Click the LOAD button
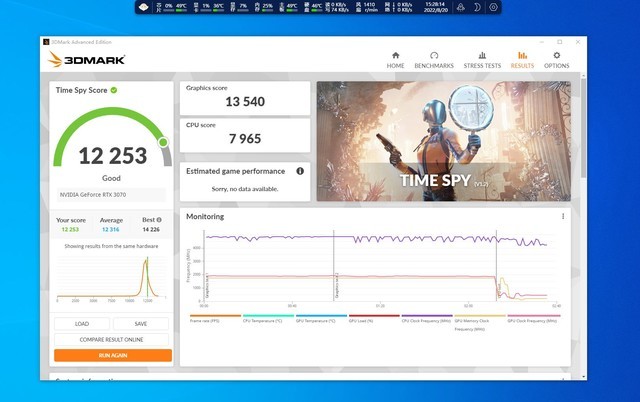Screen dimensions: 640x402 pos(82,324)
